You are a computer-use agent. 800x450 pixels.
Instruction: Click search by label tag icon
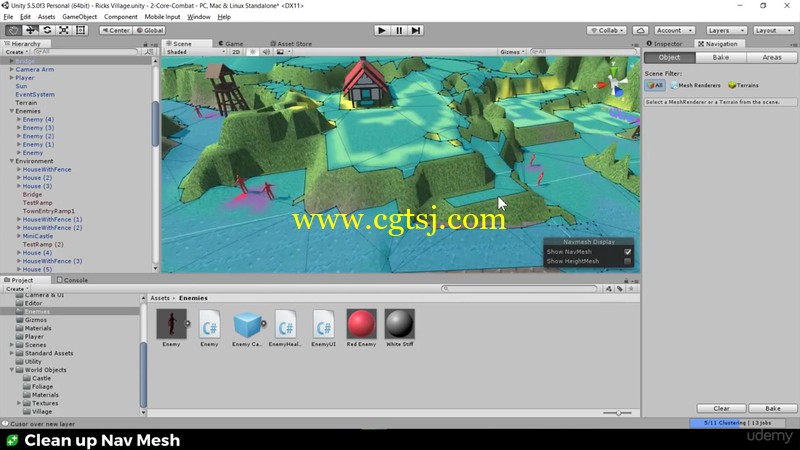[x=620, y=289]
